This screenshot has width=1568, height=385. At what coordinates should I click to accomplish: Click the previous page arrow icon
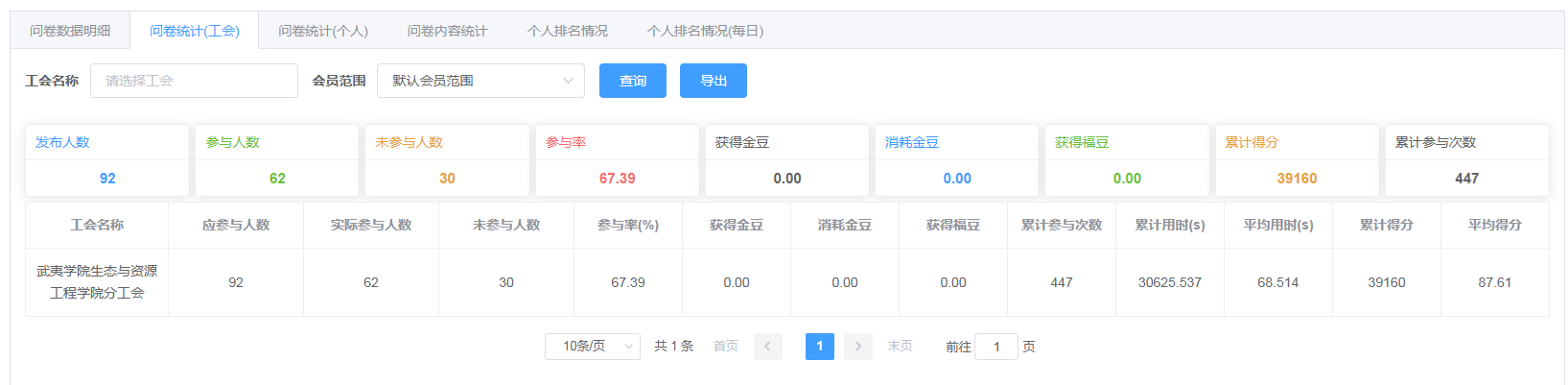tap(767, 347)
